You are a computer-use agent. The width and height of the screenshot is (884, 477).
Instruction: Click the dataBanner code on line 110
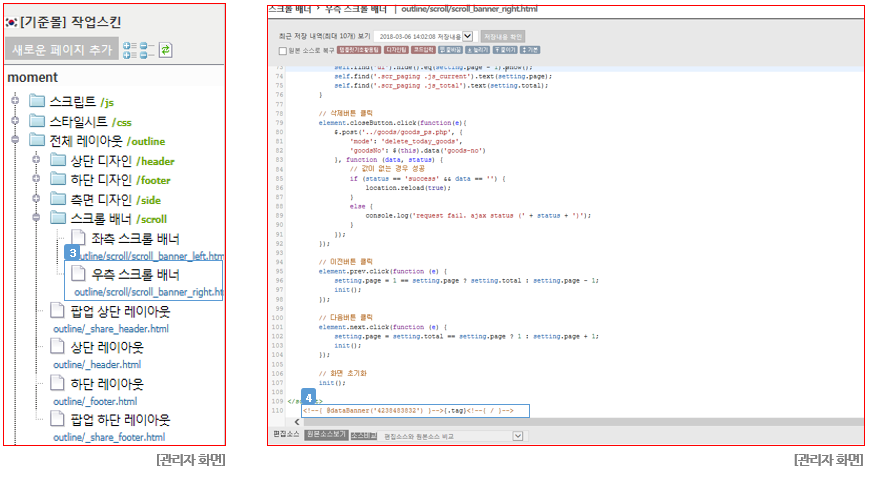(408, 410)
